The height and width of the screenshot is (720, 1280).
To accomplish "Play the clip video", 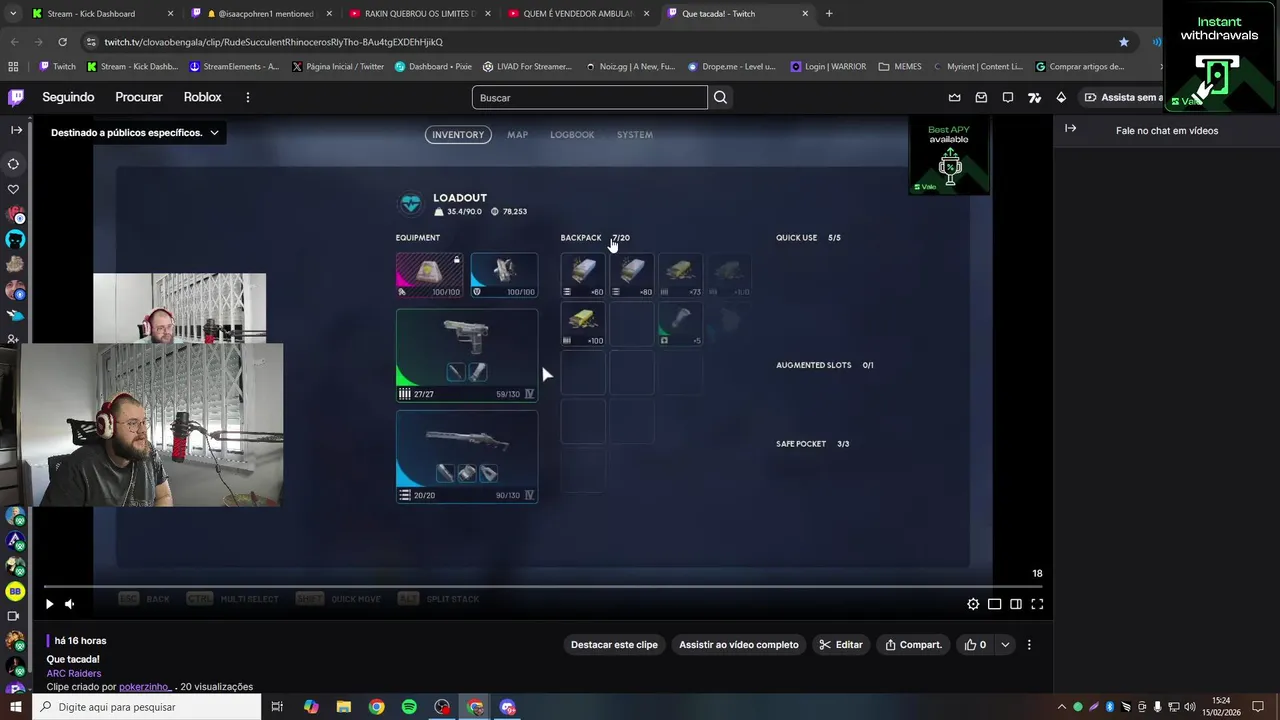I will (x=49, y=604).
